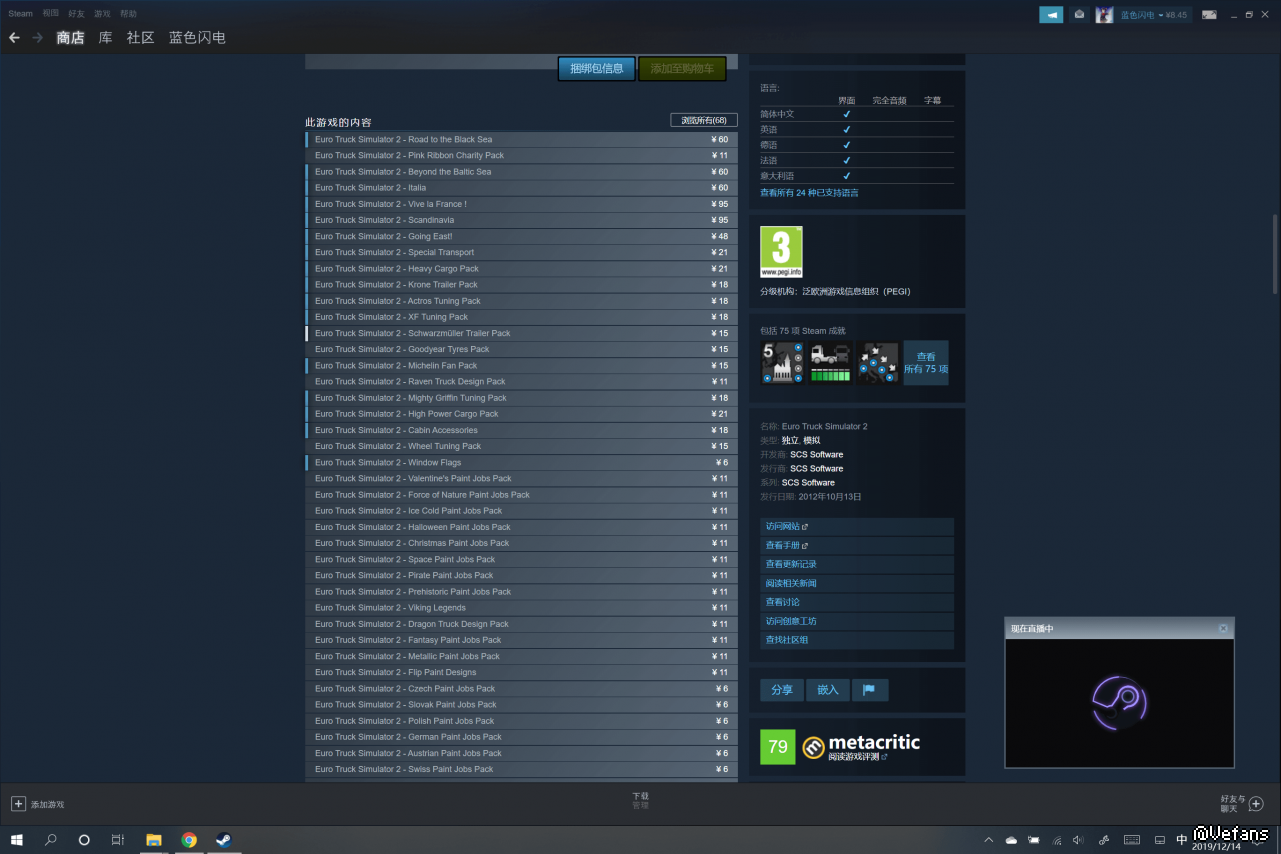Open Road to the Black Sea DLC row
The width and height of the screenshot is (1281, 854).
tap(522, 140)
